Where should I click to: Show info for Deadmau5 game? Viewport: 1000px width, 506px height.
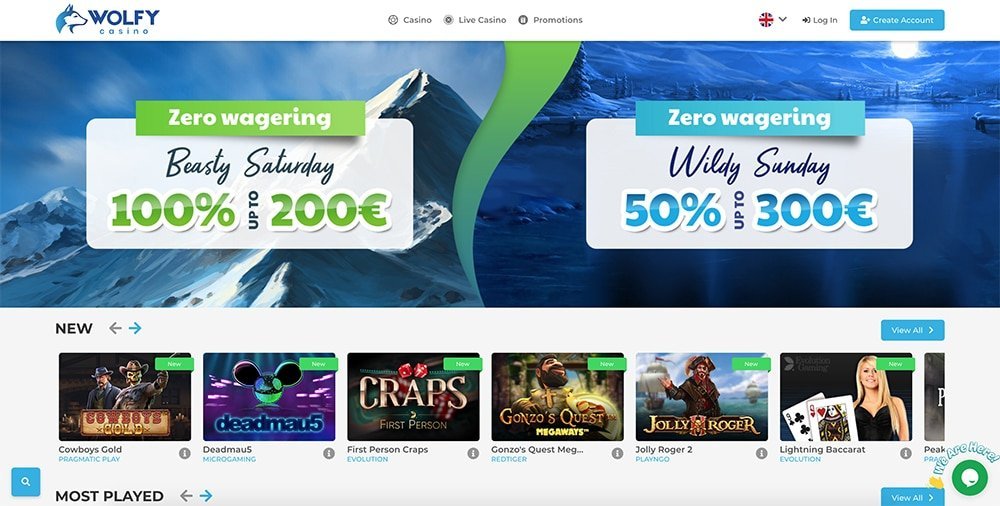(328, 453)
